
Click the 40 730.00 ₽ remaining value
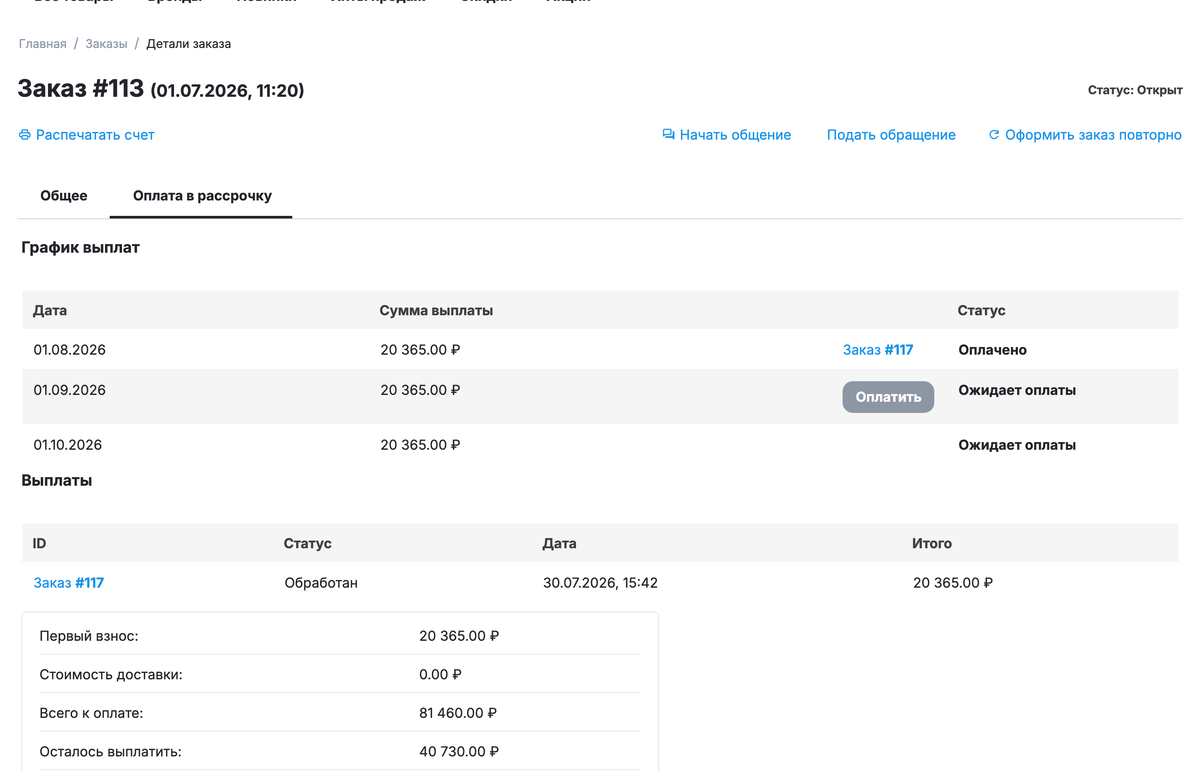pyautogui.click(x=459, y=752)
